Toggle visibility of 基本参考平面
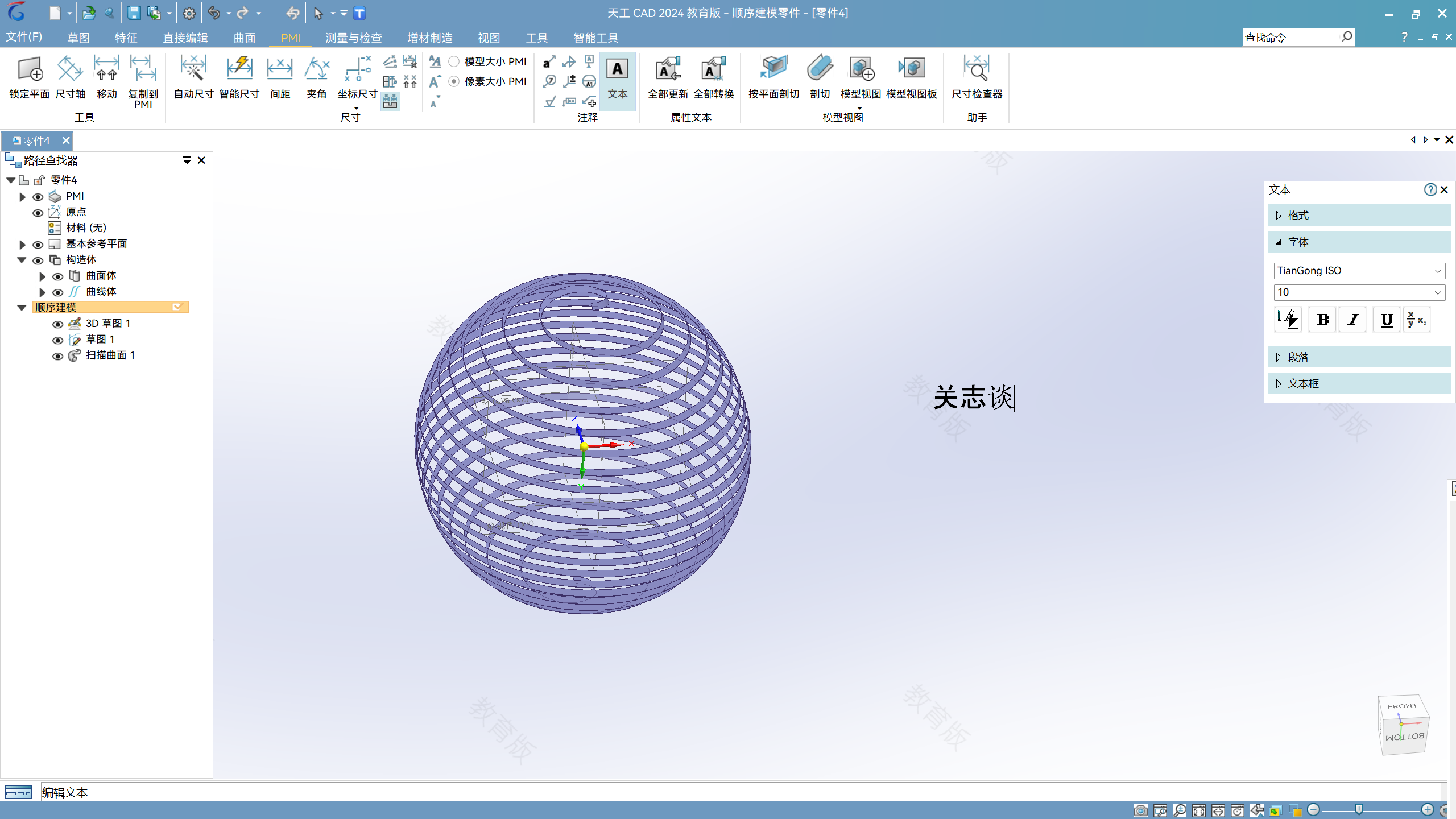Image resolution: width=1456 pixels, height=819 pixels. tap(38, 245)
